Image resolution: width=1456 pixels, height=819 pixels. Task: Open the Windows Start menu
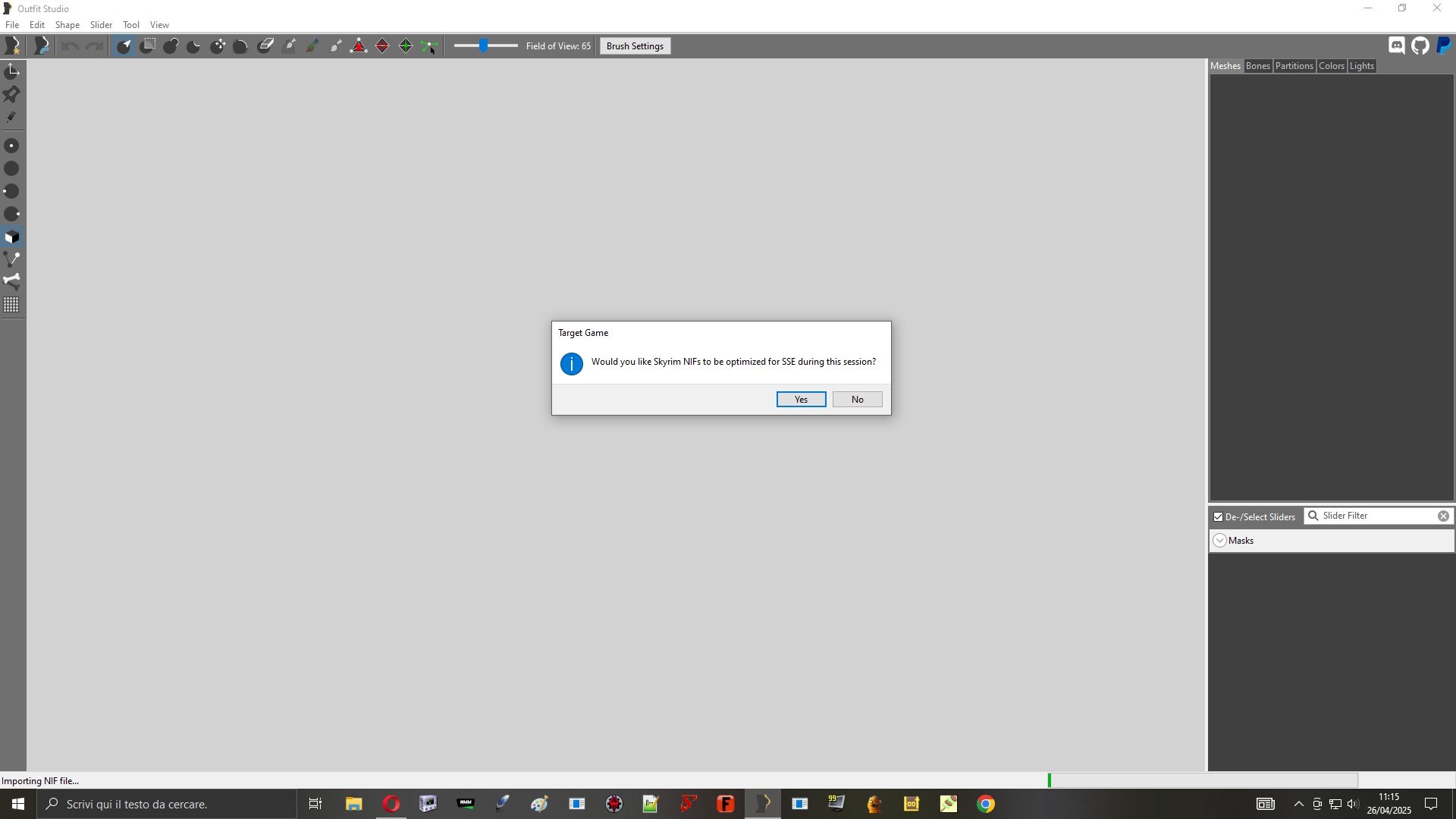click(x=18, y=804)
